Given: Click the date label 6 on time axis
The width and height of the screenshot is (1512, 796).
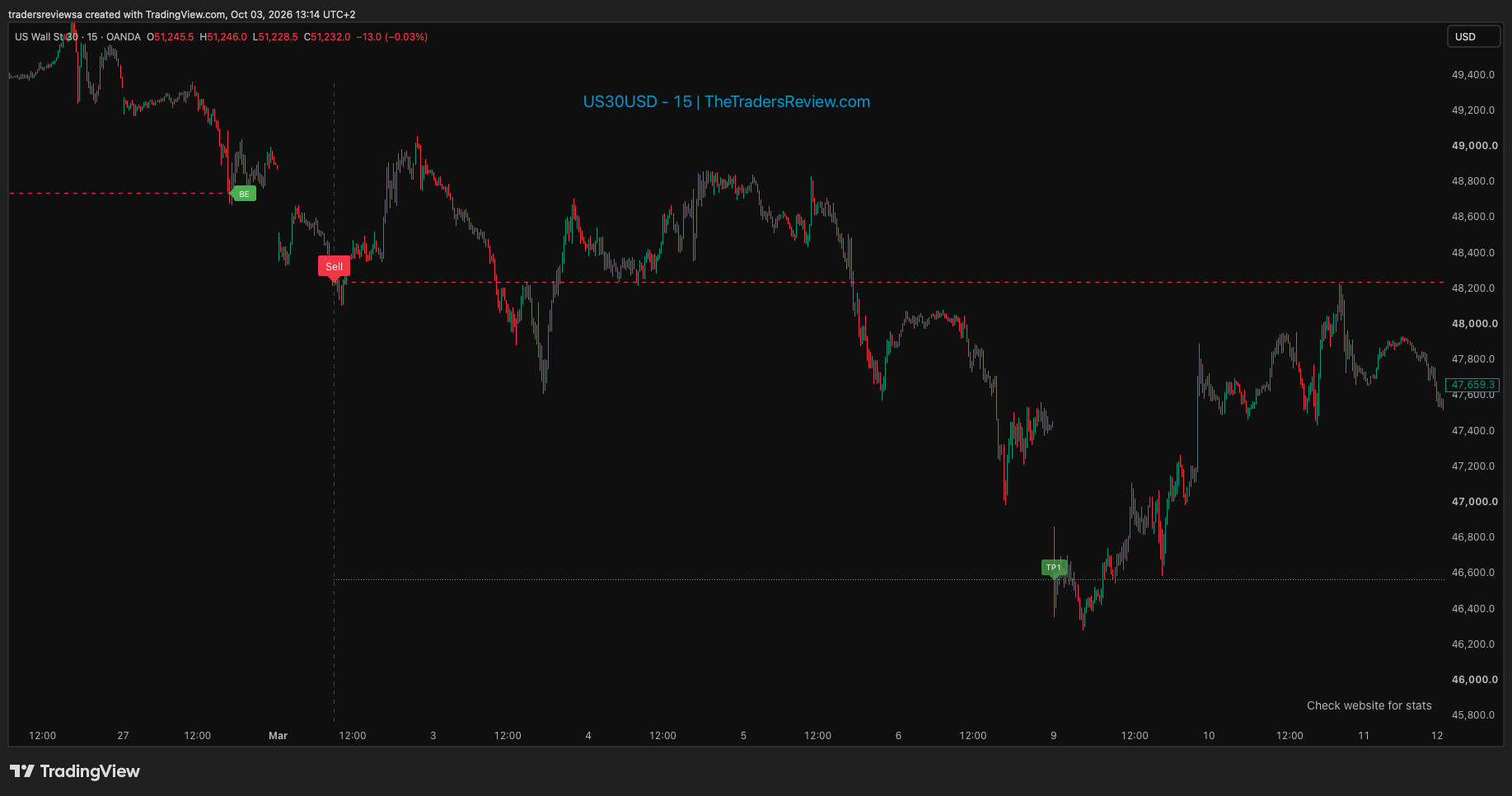Looking at the screenshot, I should (898, 735).
